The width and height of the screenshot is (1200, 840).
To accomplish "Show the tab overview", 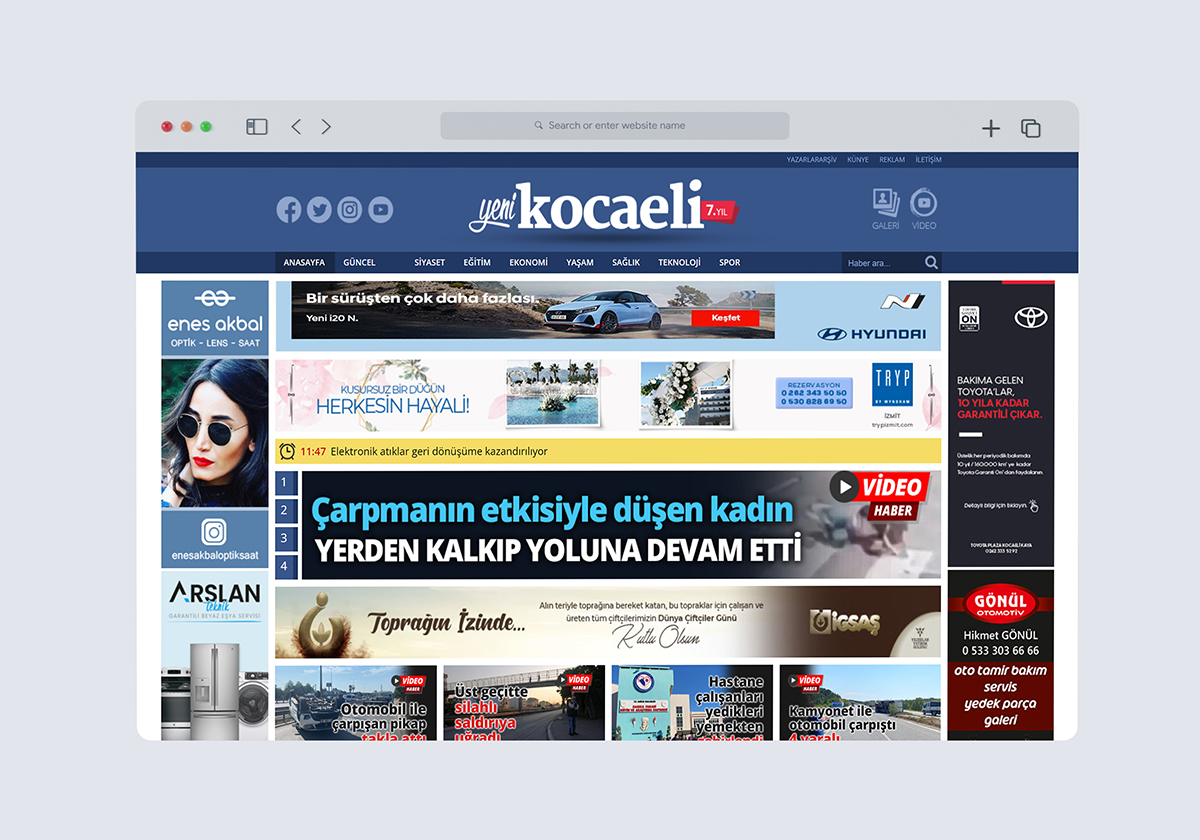I will tap(1030, 128).
